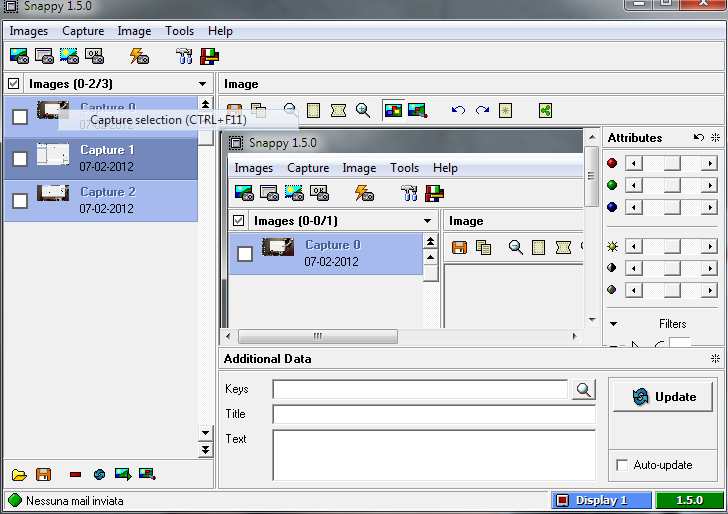Click the Update button

tap(663, 397)
